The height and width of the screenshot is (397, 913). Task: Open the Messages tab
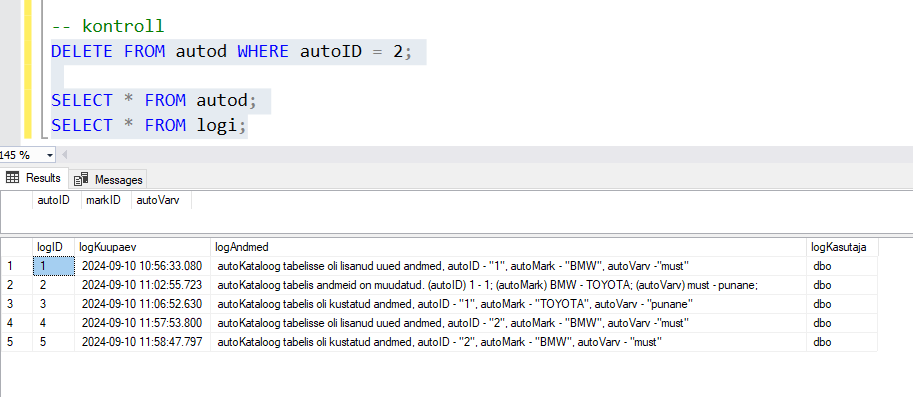pyautogui.click(x=108, y=179)
